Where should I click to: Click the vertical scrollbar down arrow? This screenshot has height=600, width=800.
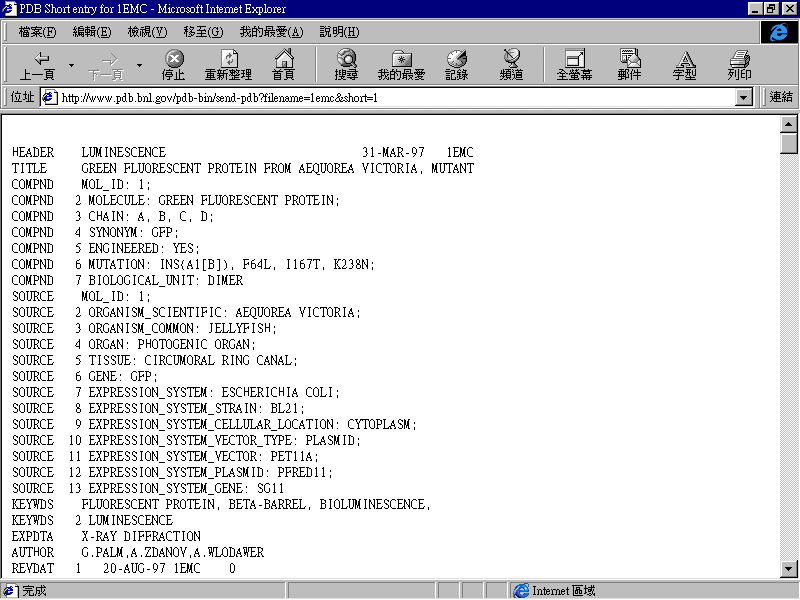789,570
